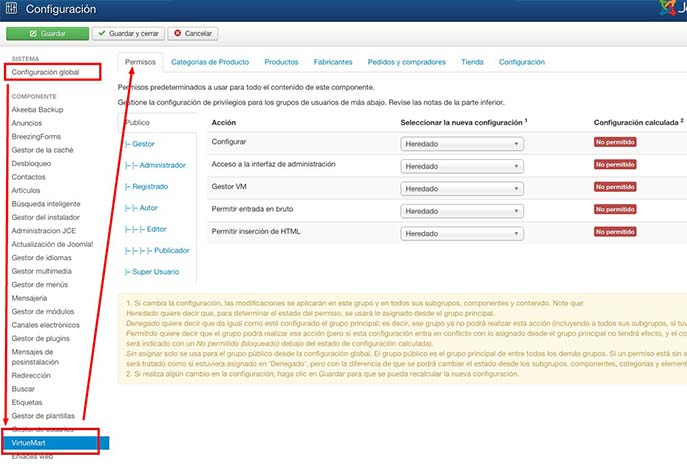Screen dimensions: 687x466
Task: Open Buscar in the component list
Action: coord(23,389)
